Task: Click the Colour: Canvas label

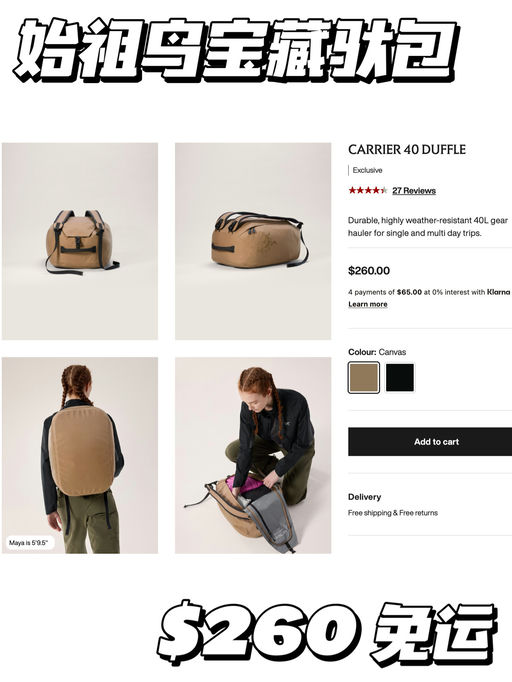Action: [377, 352]
